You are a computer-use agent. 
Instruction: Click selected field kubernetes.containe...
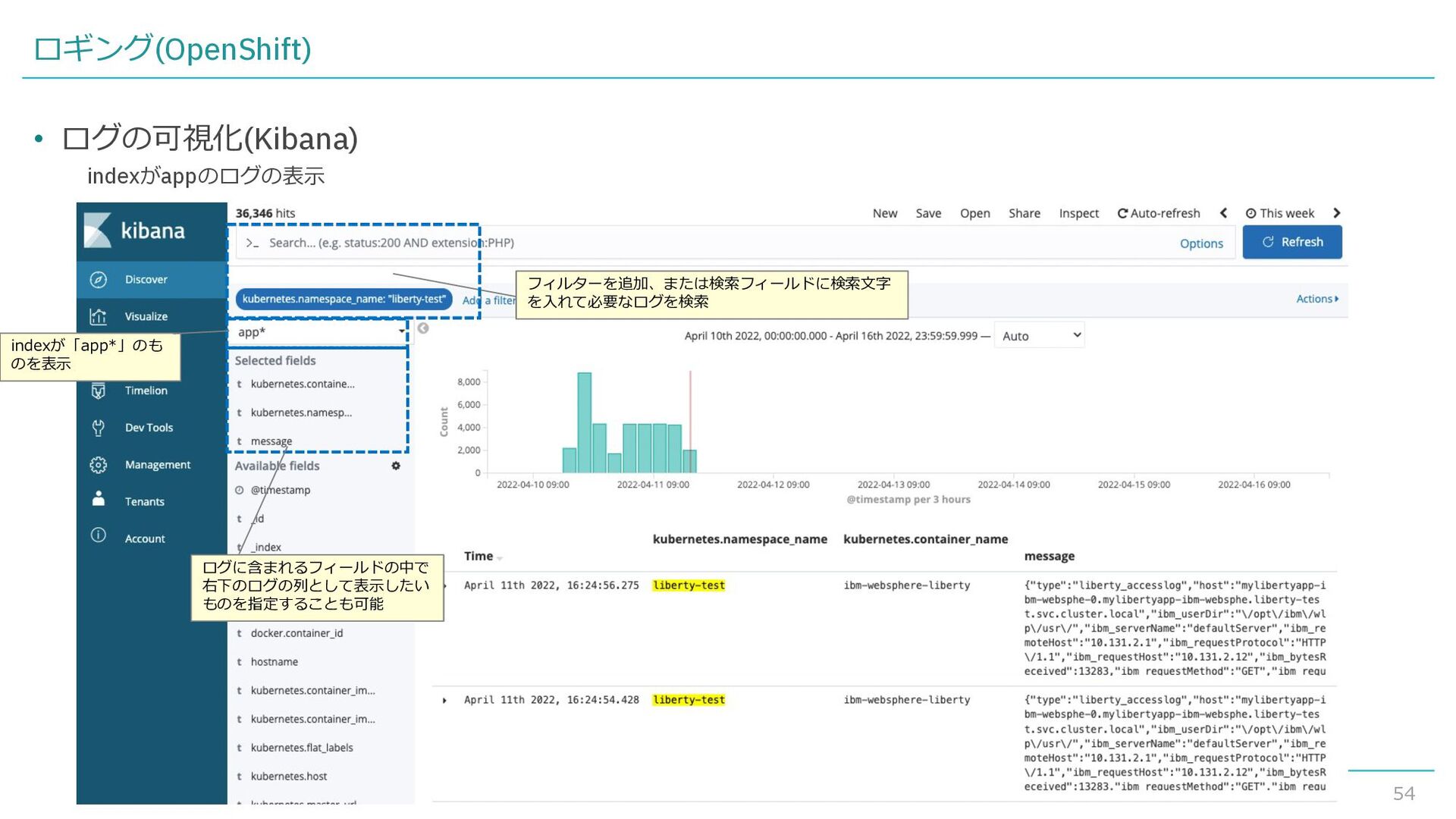[x=303, y=384]
